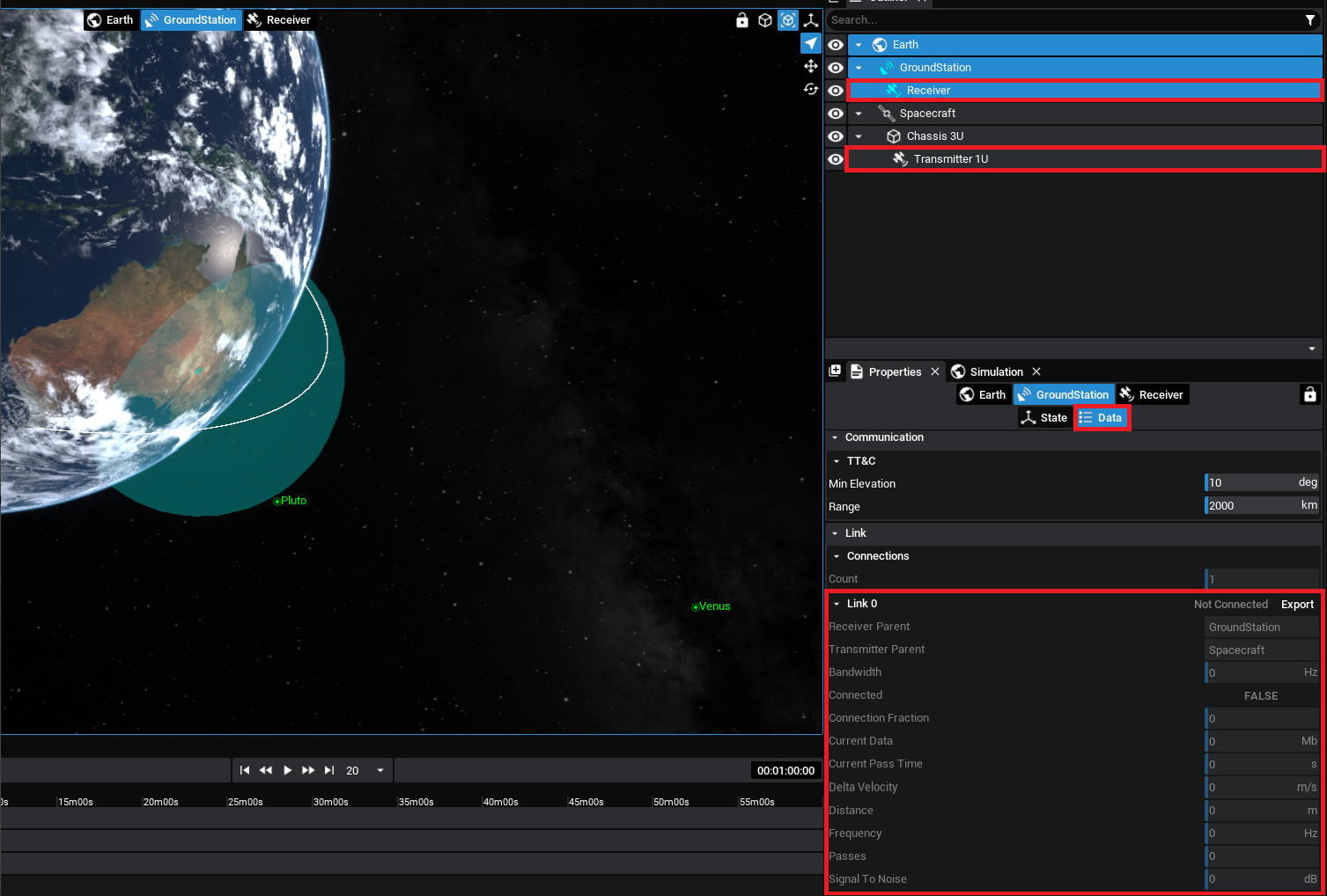Toggle Transmitter 1U visibility eye

click(836, 159)
